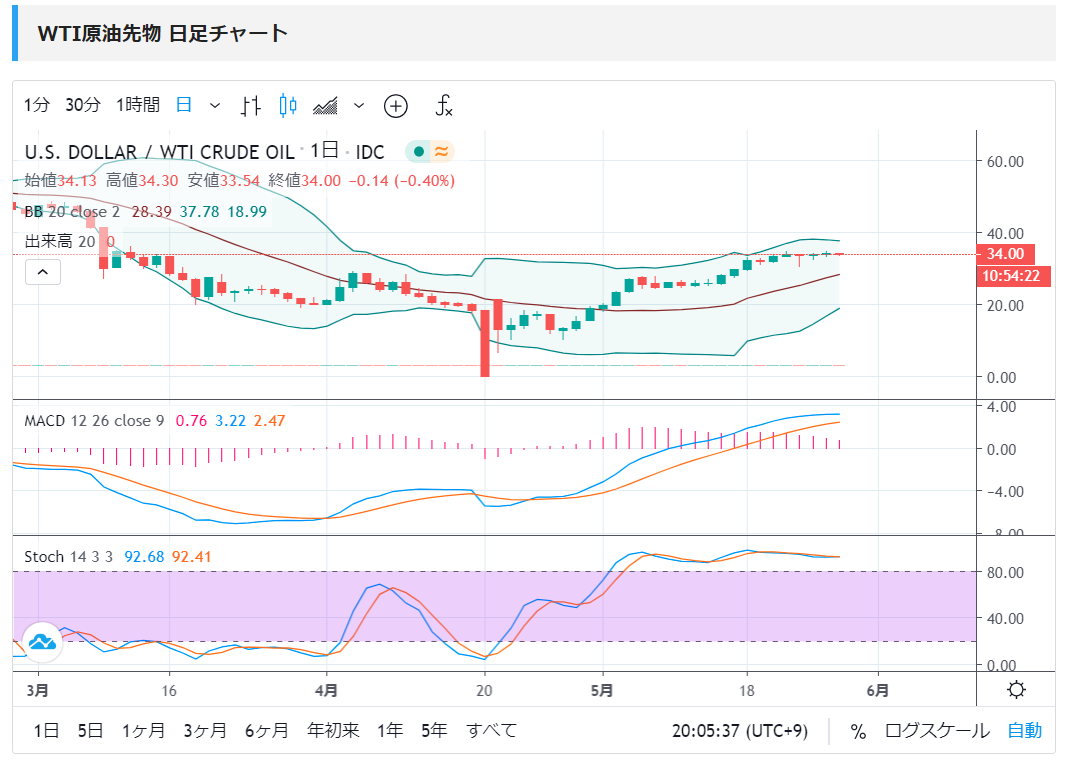This screenshot has height=760, width=1076.
Task: Click the 6月 date label on time axis
Action: coord(878,690)
